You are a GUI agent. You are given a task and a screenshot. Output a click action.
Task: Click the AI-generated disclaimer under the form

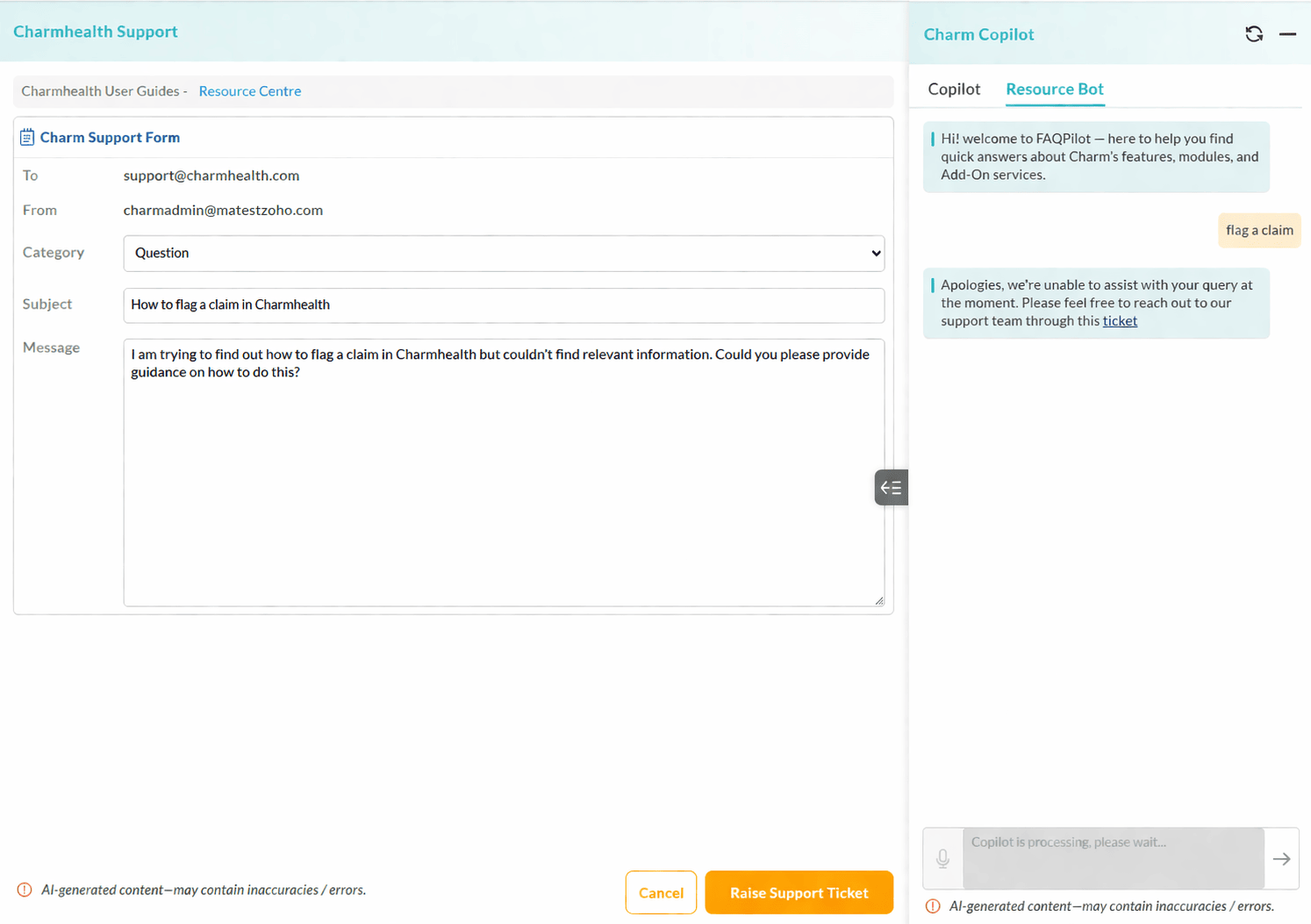pos(204,890)
